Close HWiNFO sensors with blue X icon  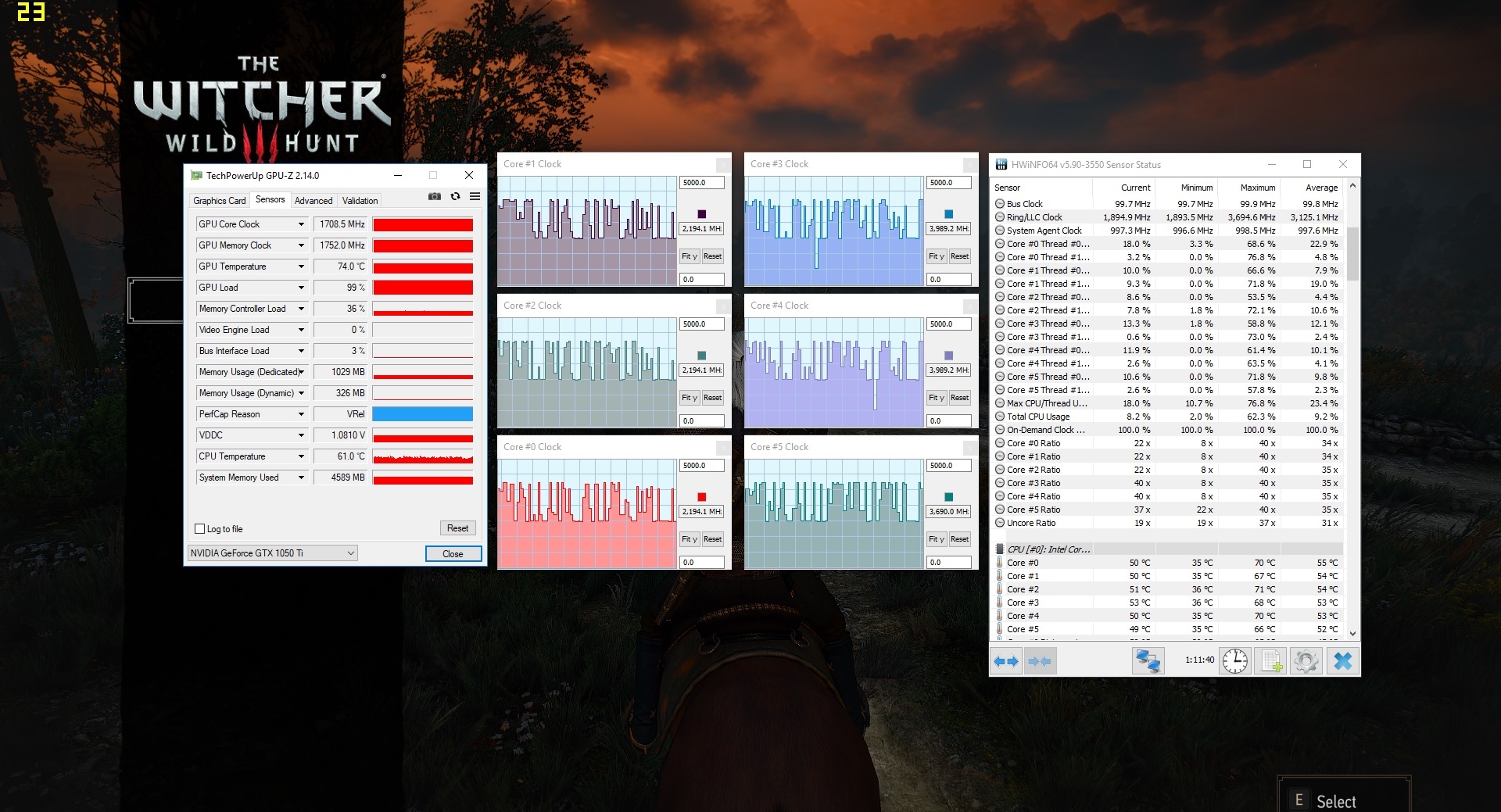1342,661
